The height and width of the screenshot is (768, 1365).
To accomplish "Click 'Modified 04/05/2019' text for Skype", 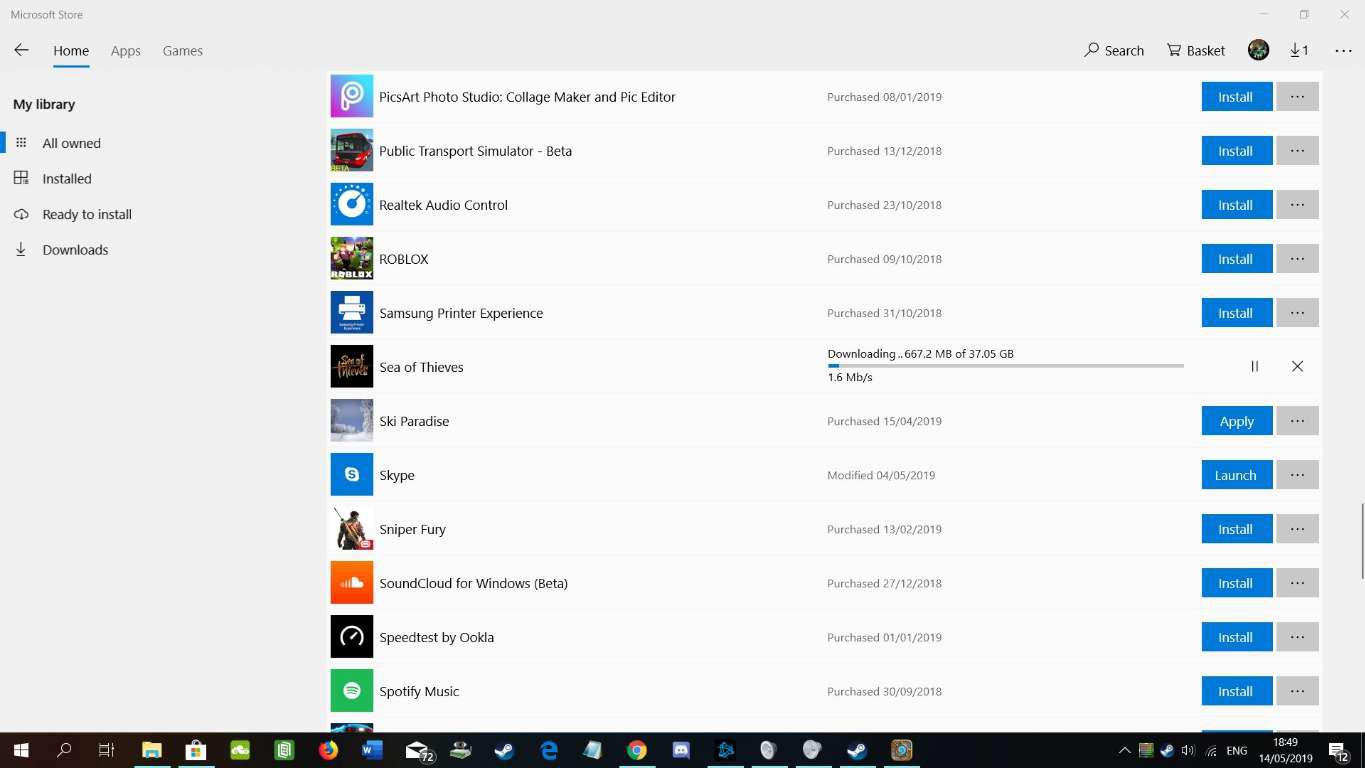I will [x=881, y=475].
